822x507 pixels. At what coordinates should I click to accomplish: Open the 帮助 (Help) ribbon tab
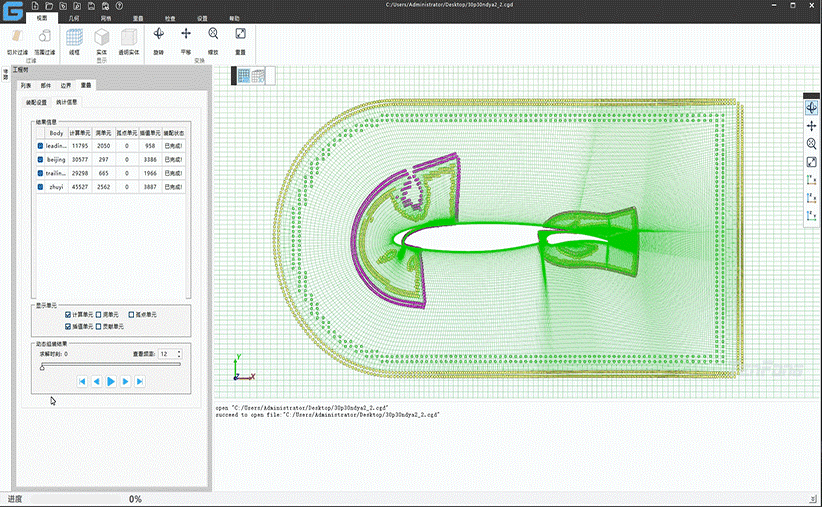234,18
